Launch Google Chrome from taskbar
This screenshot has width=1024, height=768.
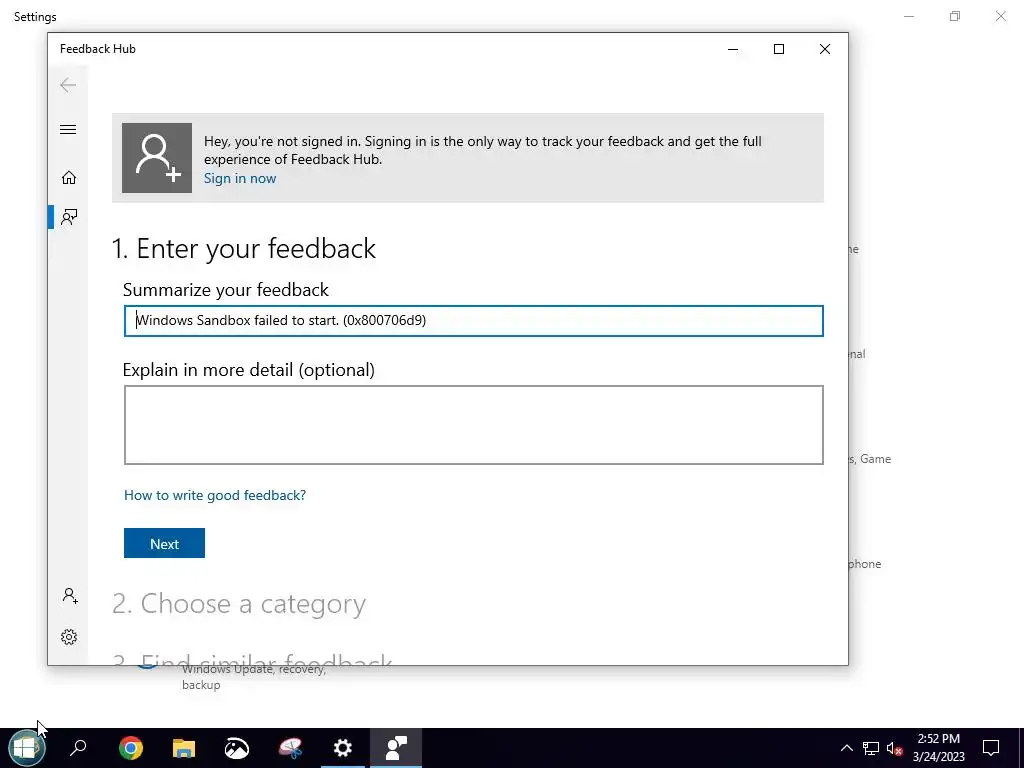(131, 748)
